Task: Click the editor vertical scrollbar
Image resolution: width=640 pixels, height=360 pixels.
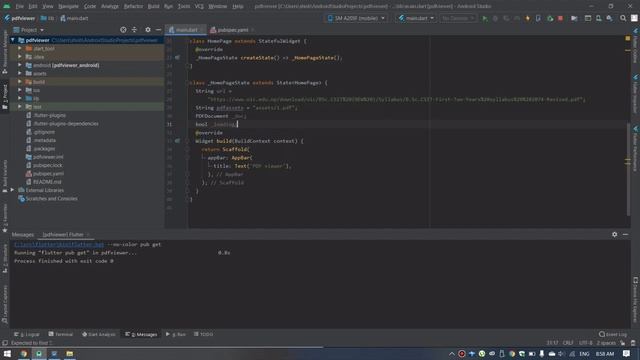Action: point(628,169)
